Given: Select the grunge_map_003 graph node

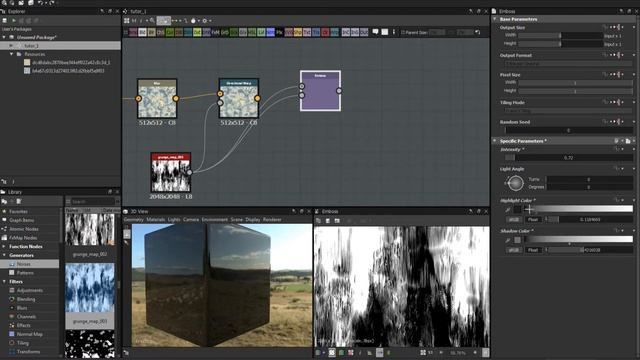Looking at the screenshot, I should [171, 172].
